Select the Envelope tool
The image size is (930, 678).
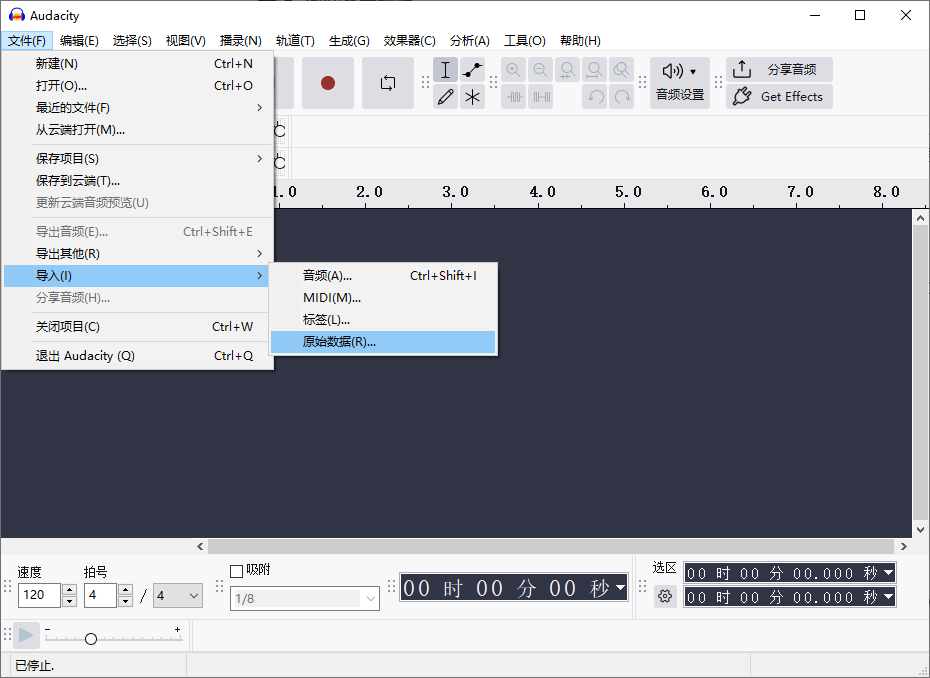(473, 70)
